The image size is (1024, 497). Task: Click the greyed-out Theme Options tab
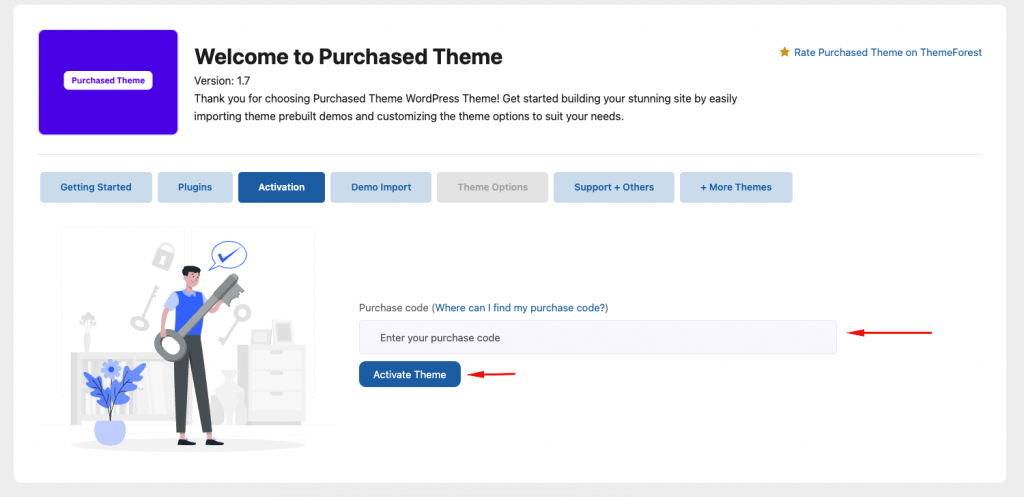(492, 187)
